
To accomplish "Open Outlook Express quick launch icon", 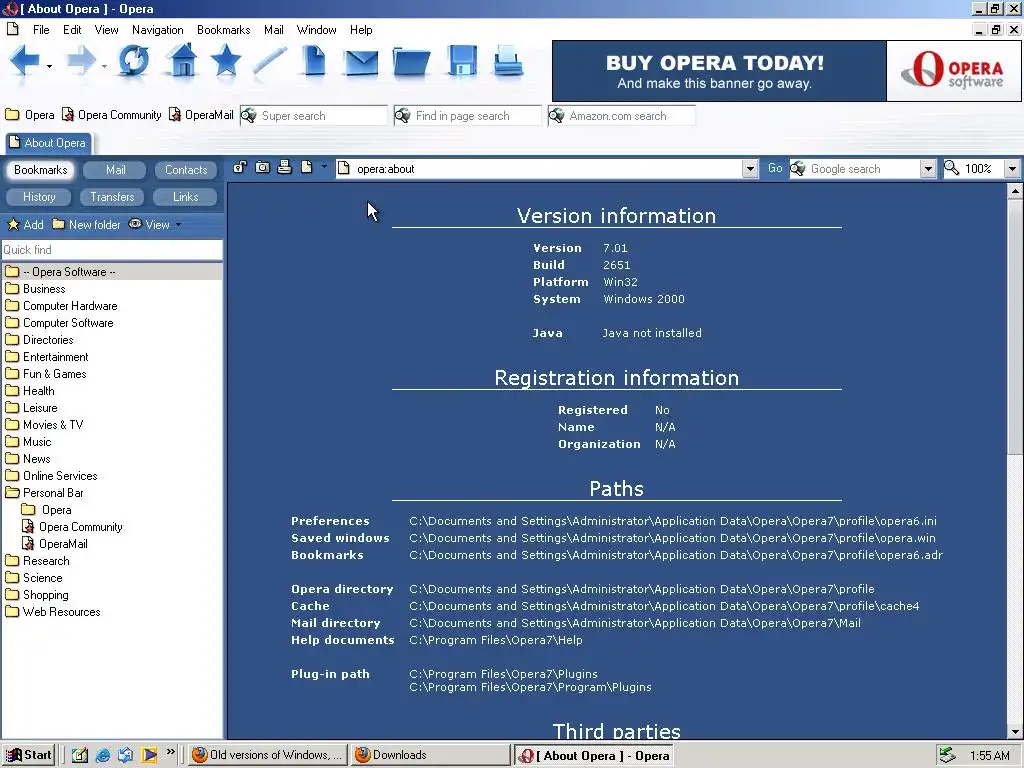I will [x=125, y=755].
